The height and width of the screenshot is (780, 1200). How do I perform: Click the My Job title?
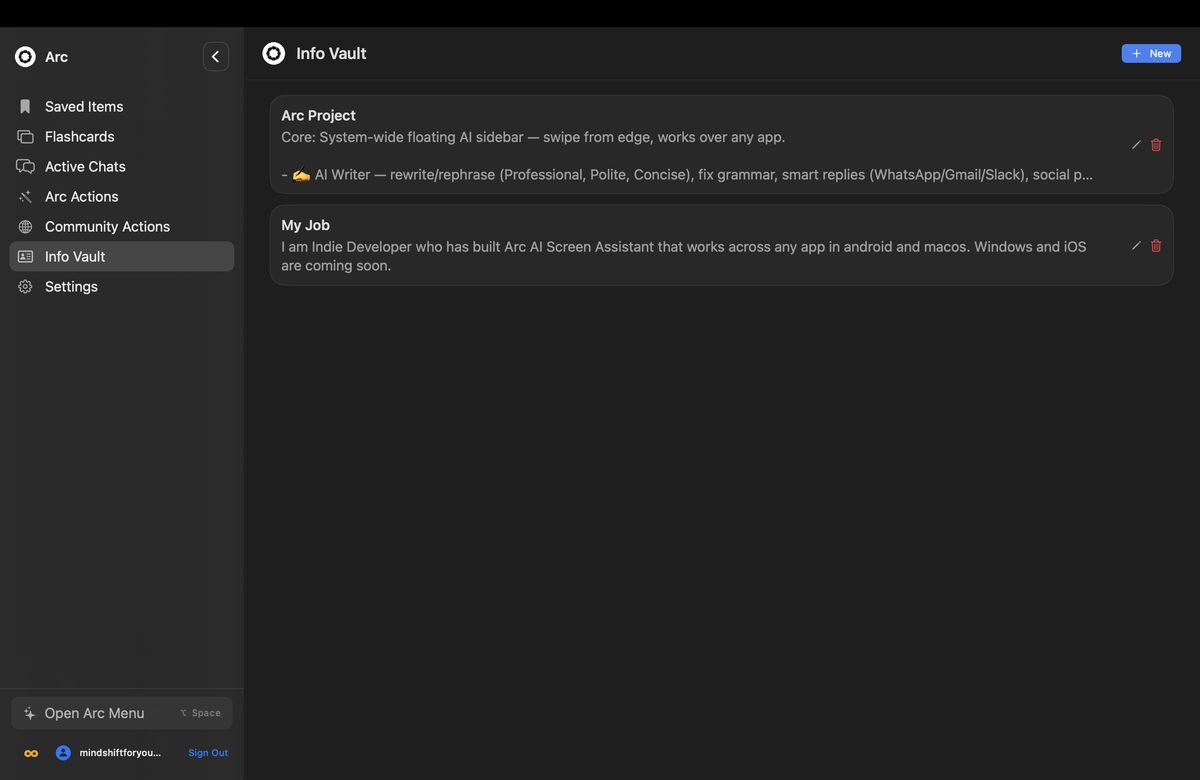(x=305, y=225)
